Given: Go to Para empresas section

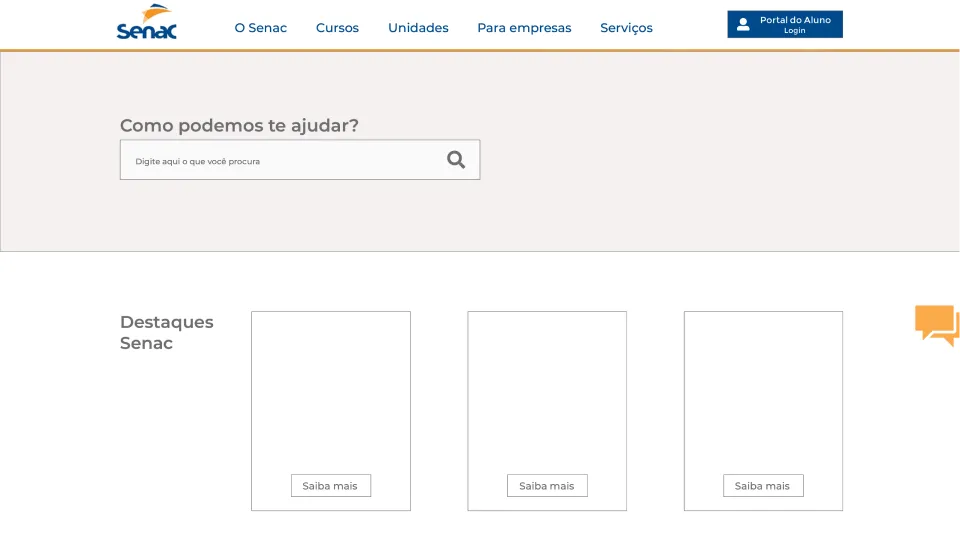Looking at the screenshot, I should [524, 28].
